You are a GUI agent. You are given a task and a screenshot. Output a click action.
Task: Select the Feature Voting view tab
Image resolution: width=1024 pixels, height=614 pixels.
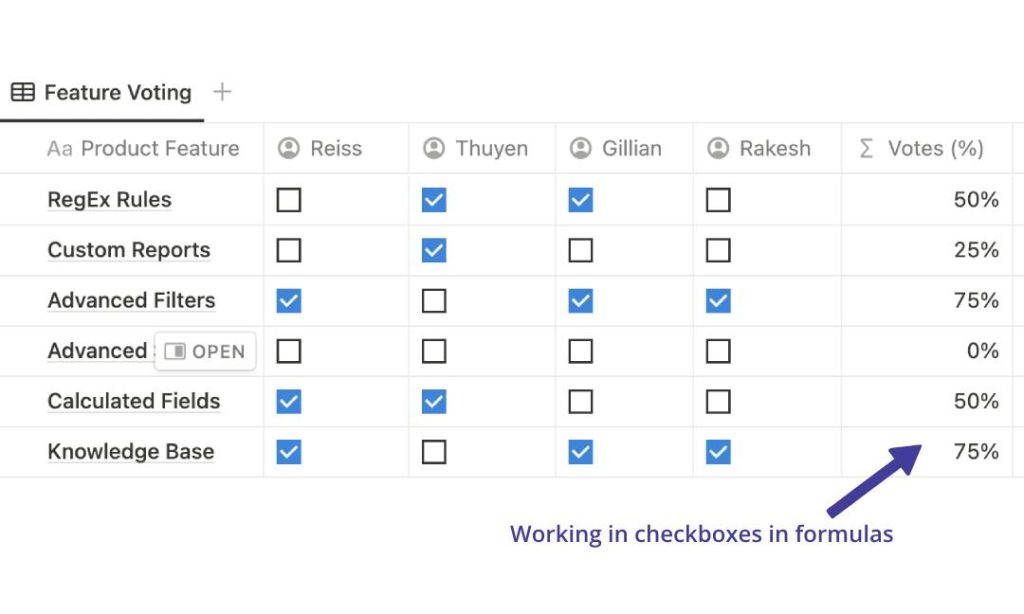tap(117, 92)
